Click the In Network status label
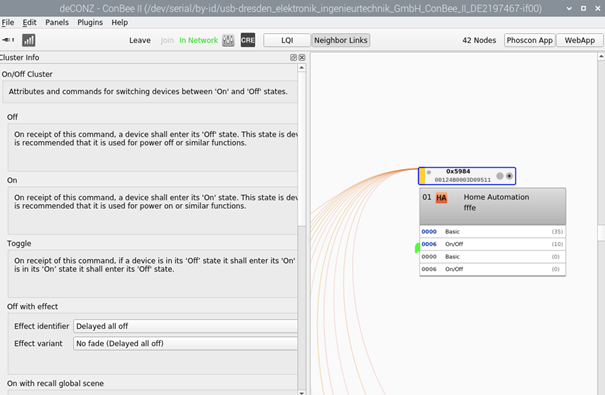Viewport: 605px width, 395px height. (198, 40)
